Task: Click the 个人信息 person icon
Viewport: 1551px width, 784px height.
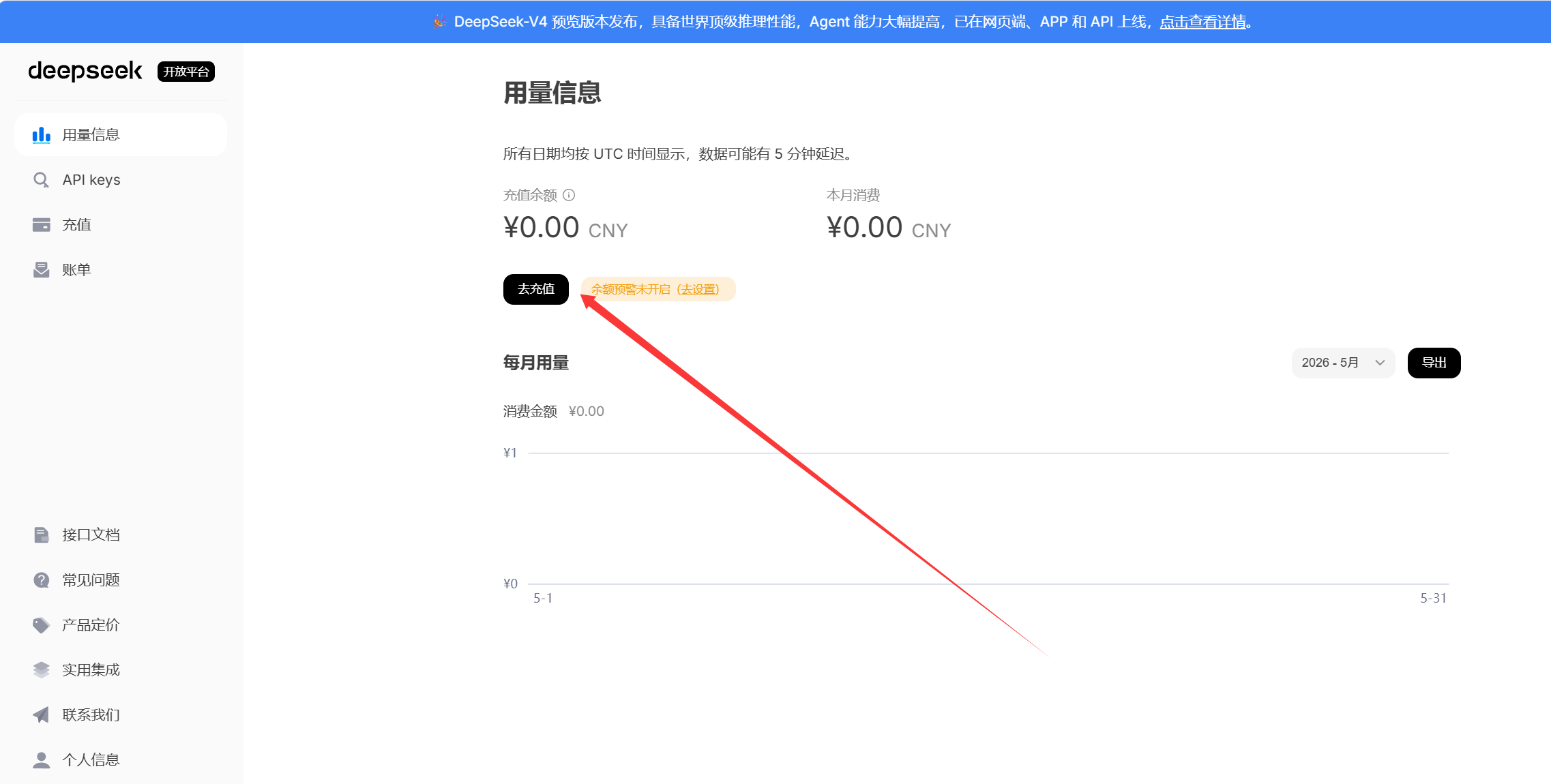Action: 41,760
